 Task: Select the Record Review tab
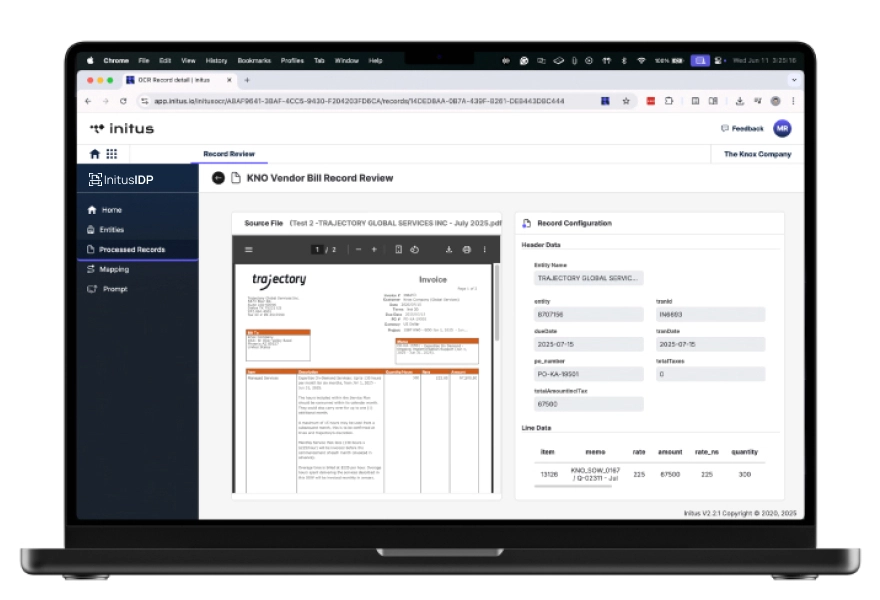229,154
